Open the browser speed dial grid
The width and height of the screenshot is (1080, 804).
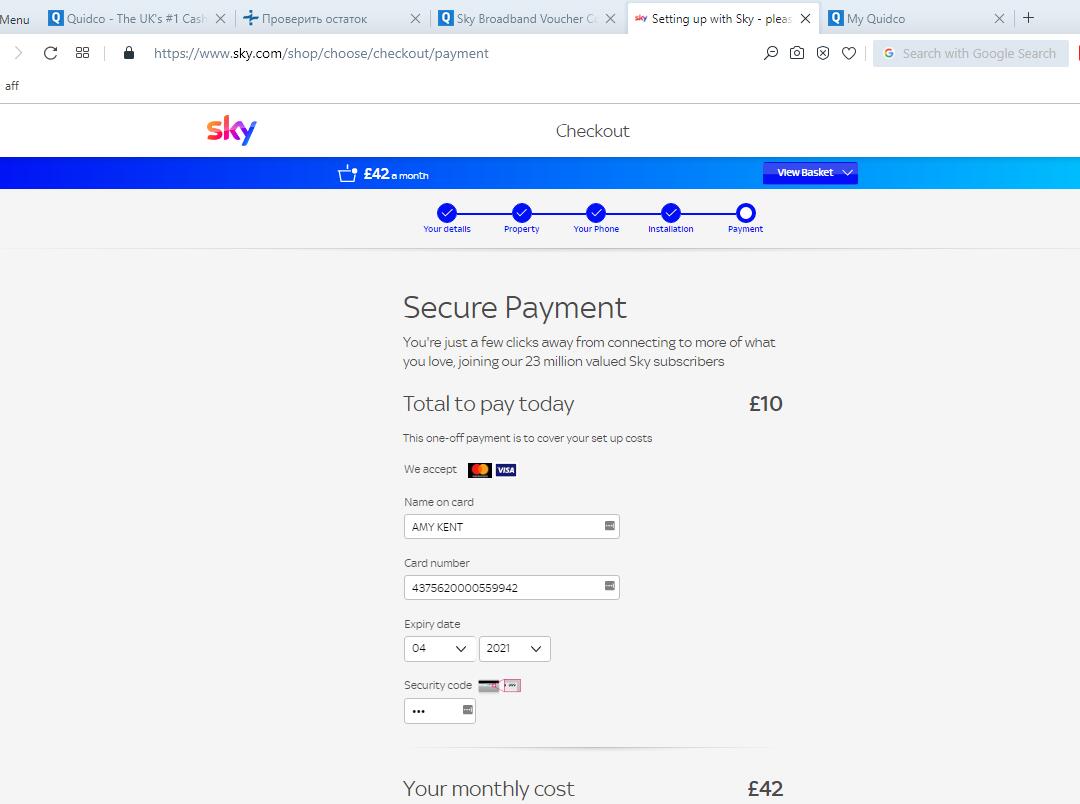coord(83,53)
